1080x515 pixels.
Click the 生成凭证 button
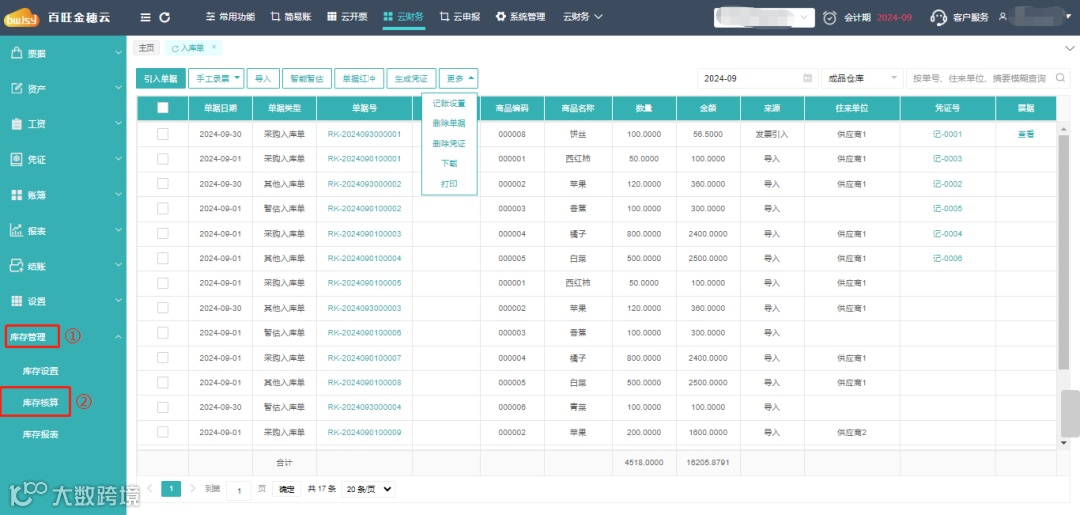(x=411, y=78)
